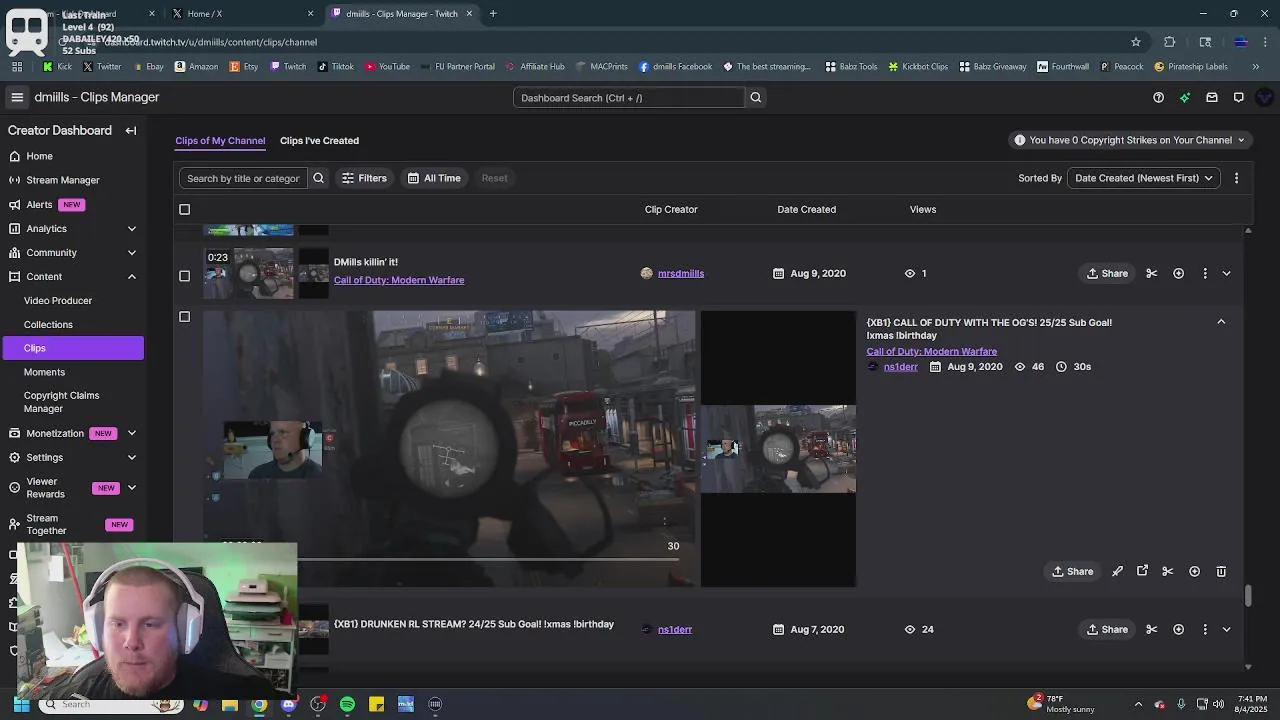
Task: Check the expanded CALL OF DUTY clip checkbox
Action: [184, 317]
